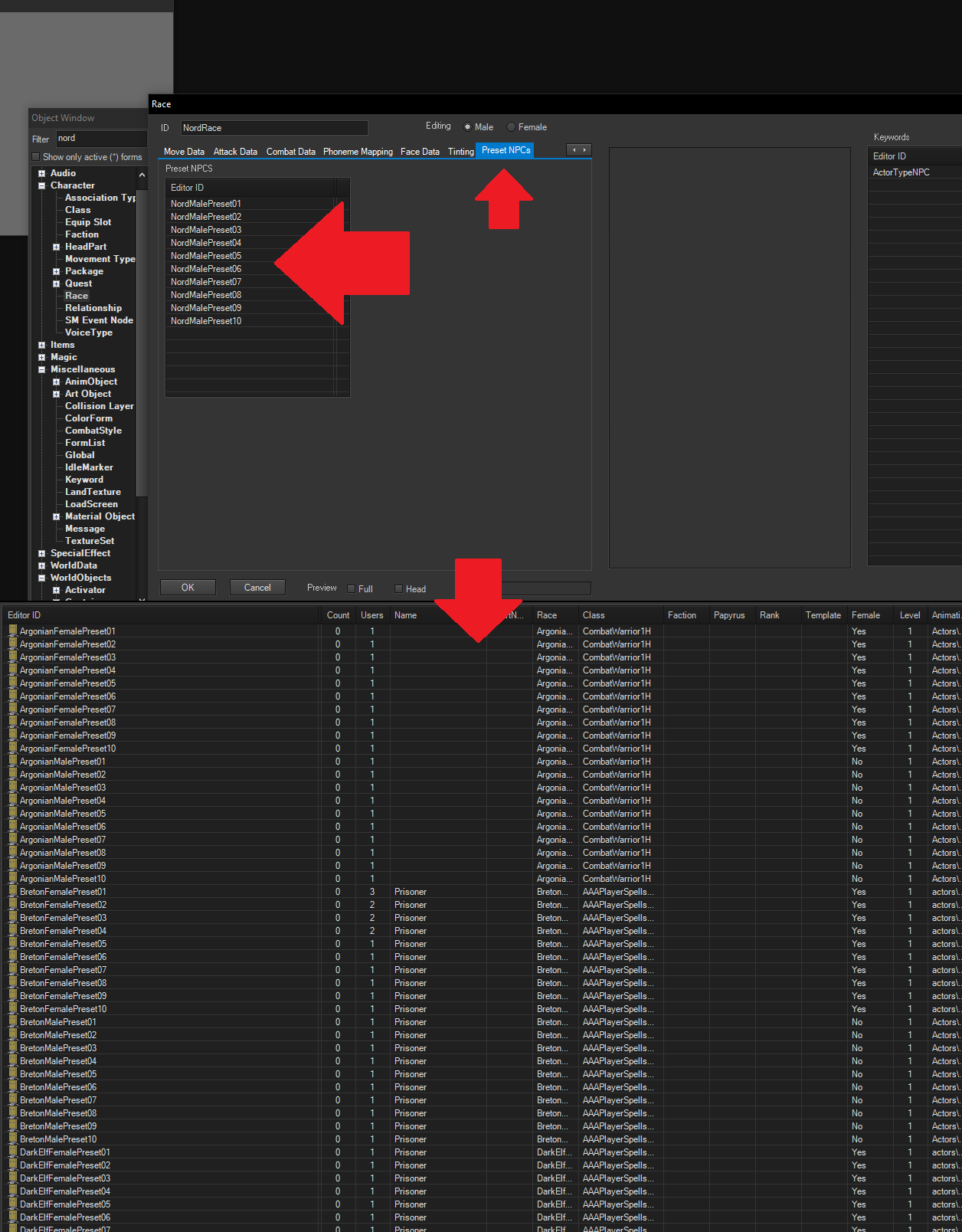Select the Preset NPCs tab
962x1232 pixels.
[x=506, y=150]
